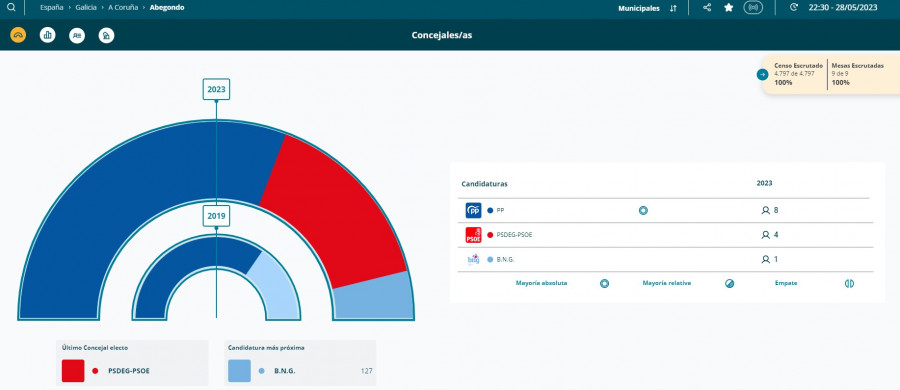The height and width of the screenshot is (390, 900).
Task: Open the search magnifier icon
Action: point(11,7)
